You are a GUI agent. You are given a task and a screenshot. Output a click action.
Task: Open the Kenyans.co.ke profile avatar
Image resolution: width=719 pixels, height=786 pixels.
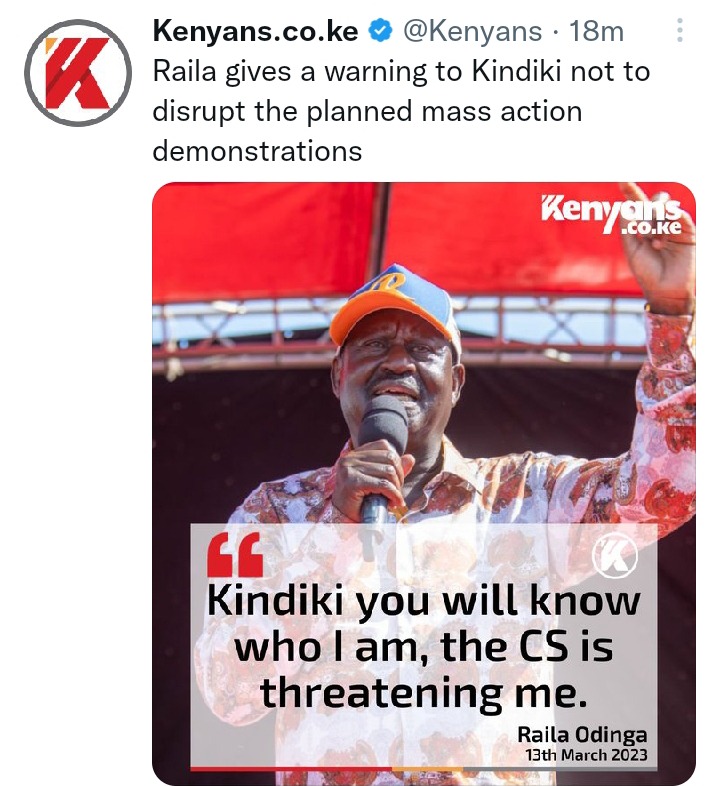[78, 73]
